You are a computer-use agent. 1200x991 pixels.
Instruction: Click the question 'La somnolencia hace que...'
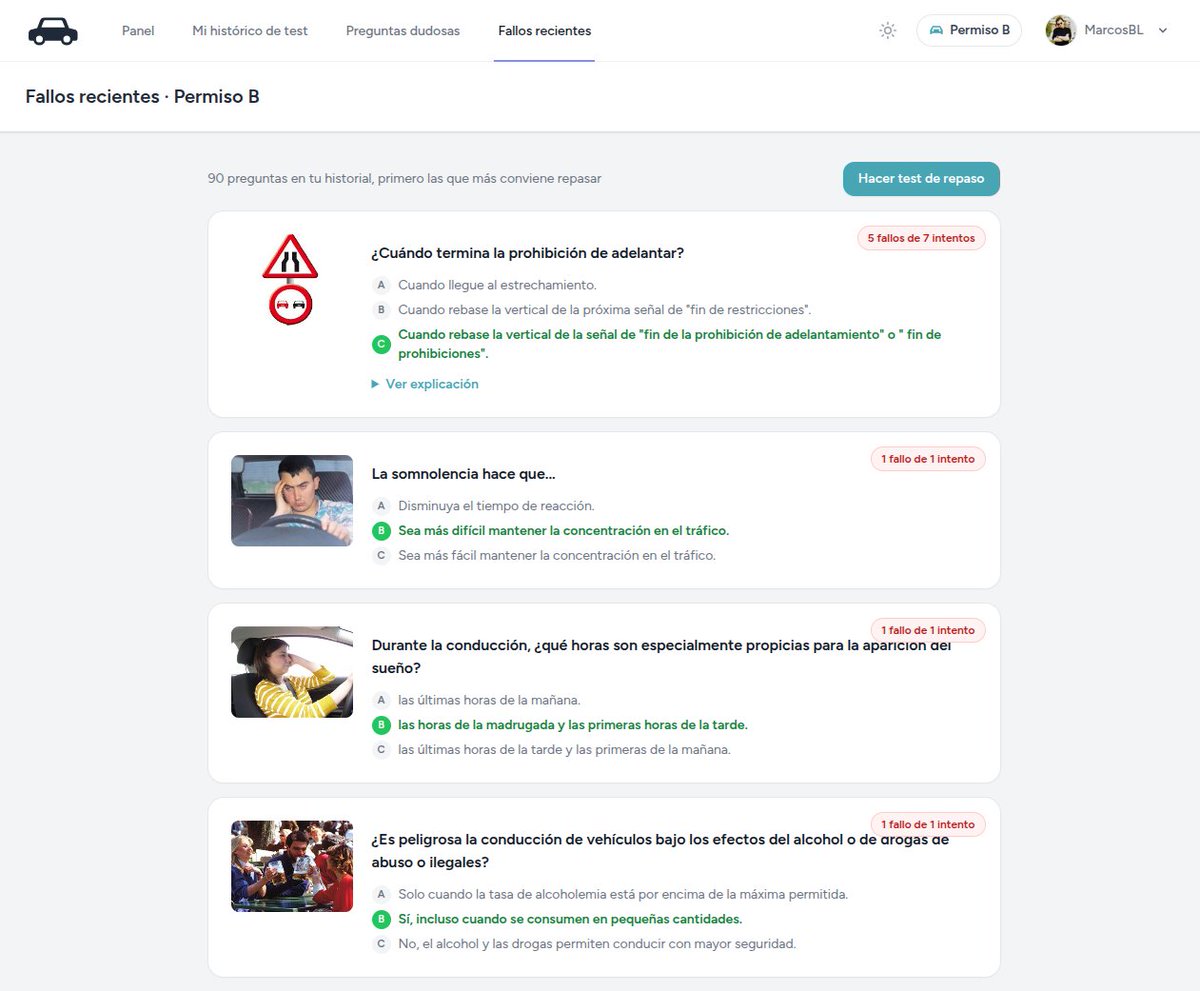tap(463, 474)
